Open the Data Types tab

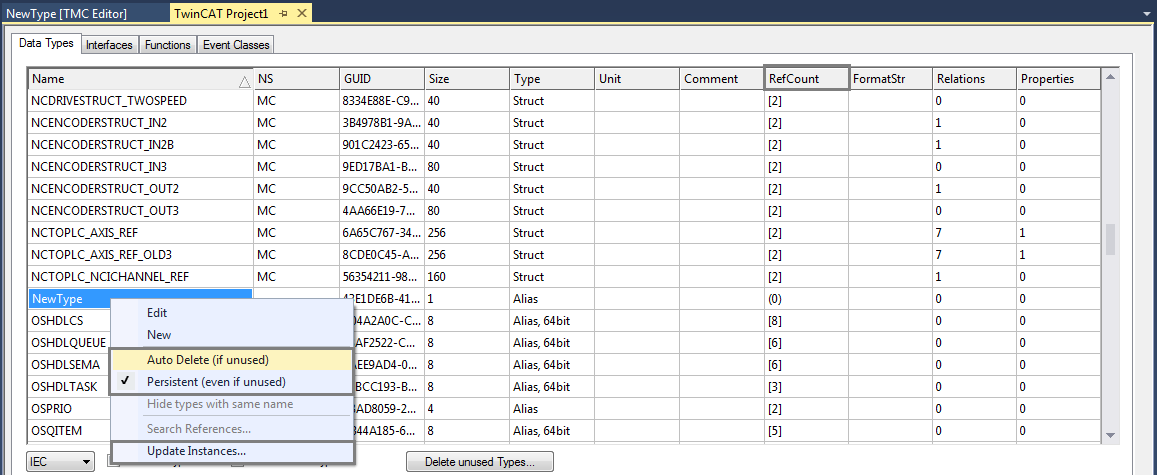(x=46, y=44)
